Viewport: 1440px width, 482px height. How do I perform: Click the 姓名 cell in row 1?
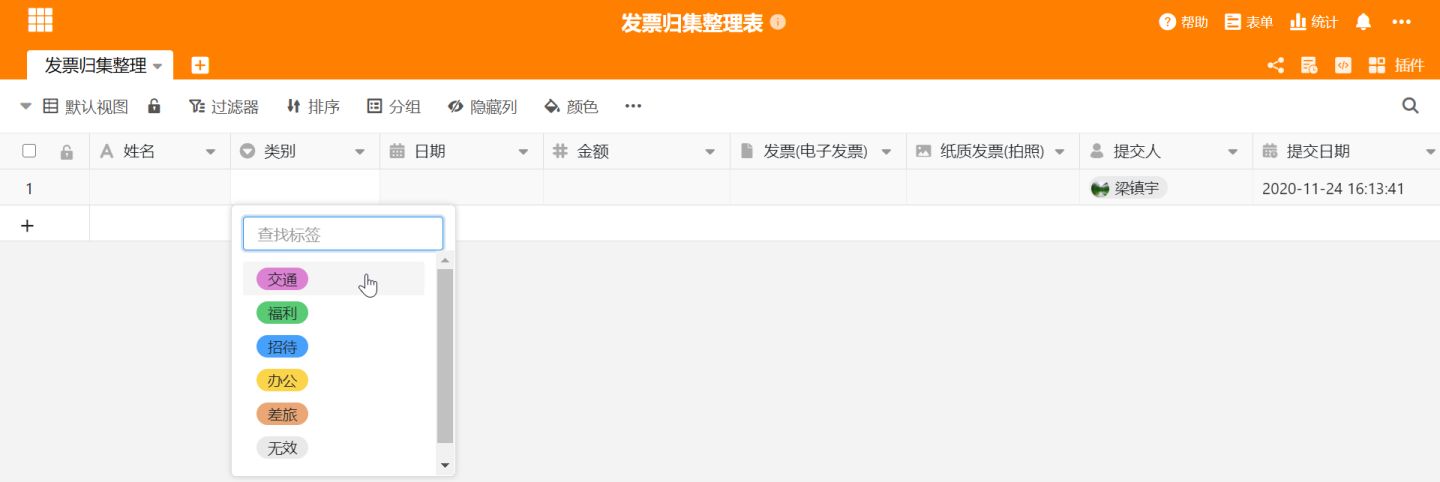coord(160,188)
